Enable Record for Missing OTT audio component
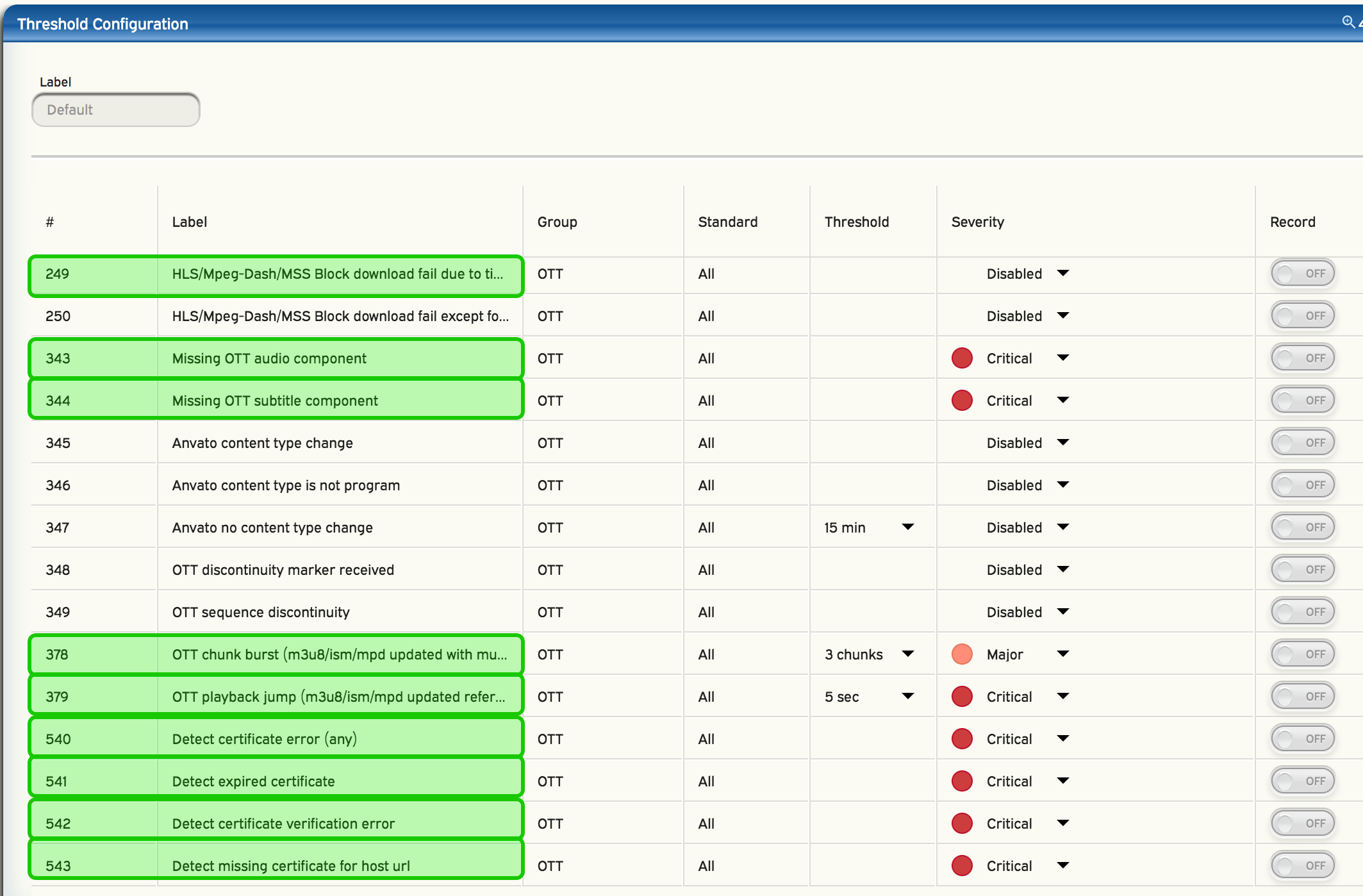 pos(1303,358)
